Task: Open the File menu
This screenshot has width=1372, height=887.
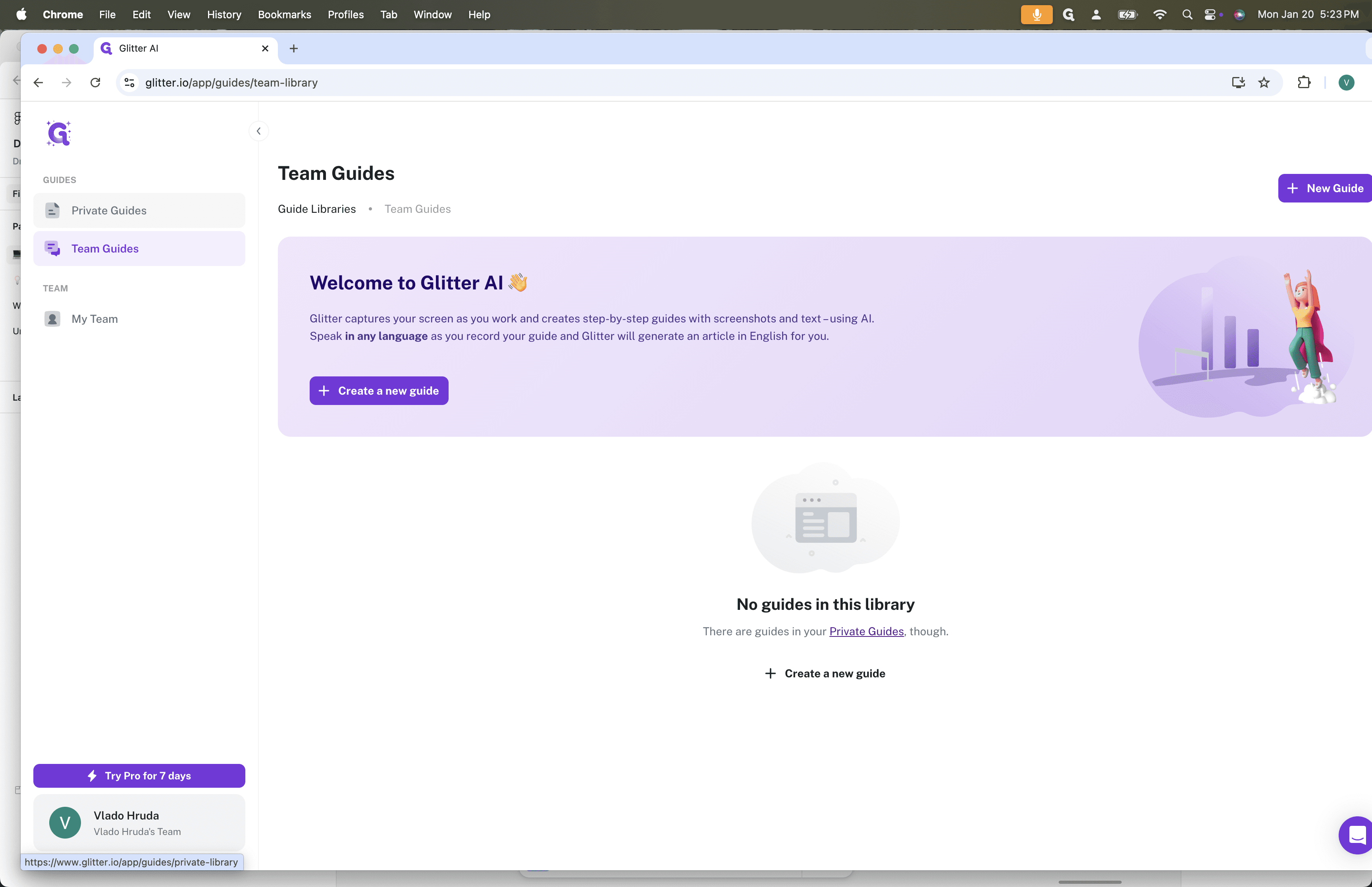Action: coord(107,14)
